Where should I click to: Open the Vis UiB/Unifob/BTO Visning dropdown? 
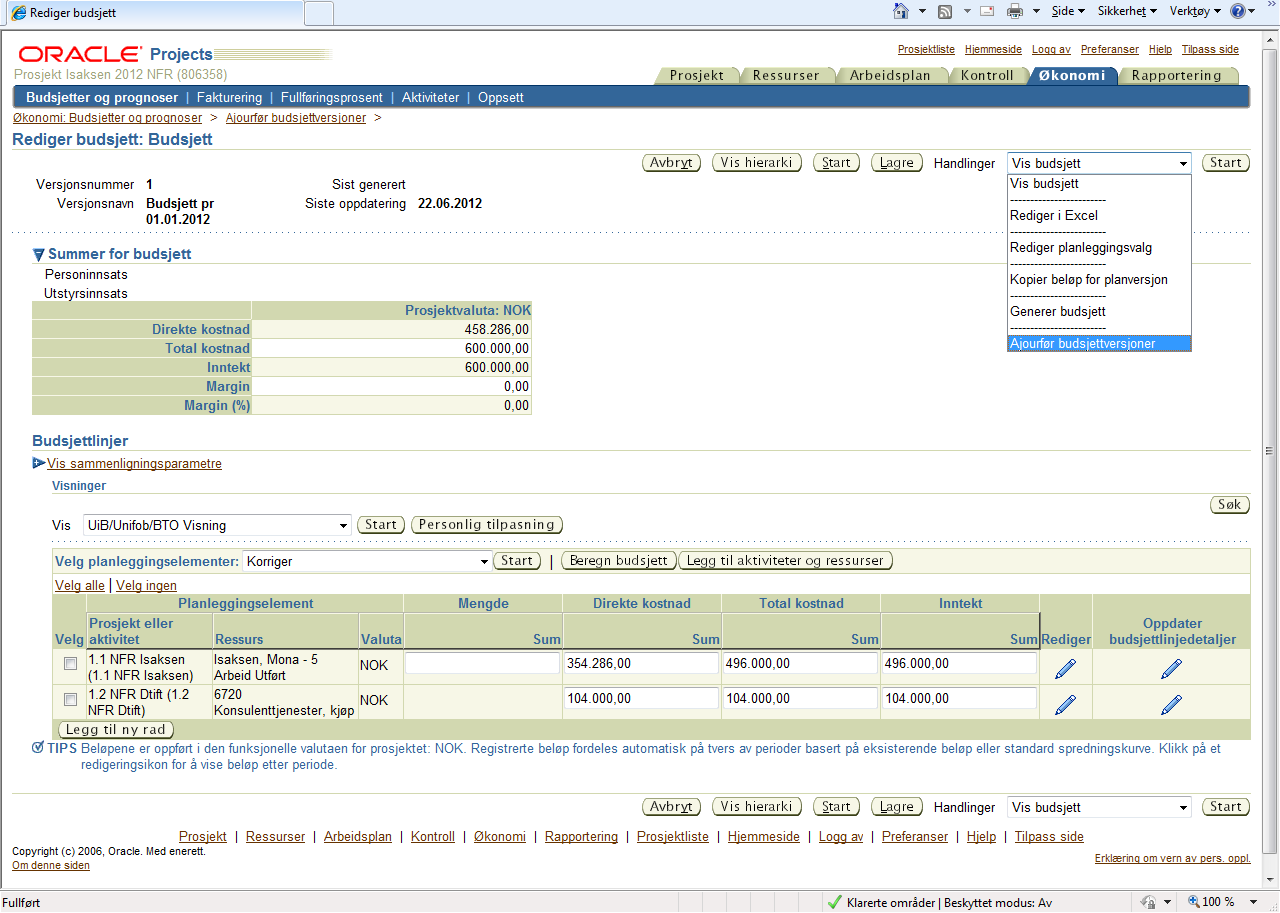215,525
